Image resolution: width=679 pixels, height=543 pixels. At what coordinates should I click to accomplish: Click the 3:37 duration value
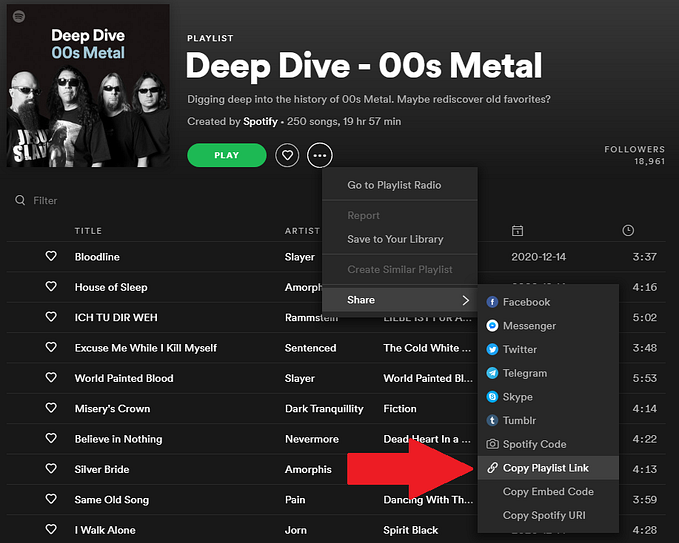(644, 257)
